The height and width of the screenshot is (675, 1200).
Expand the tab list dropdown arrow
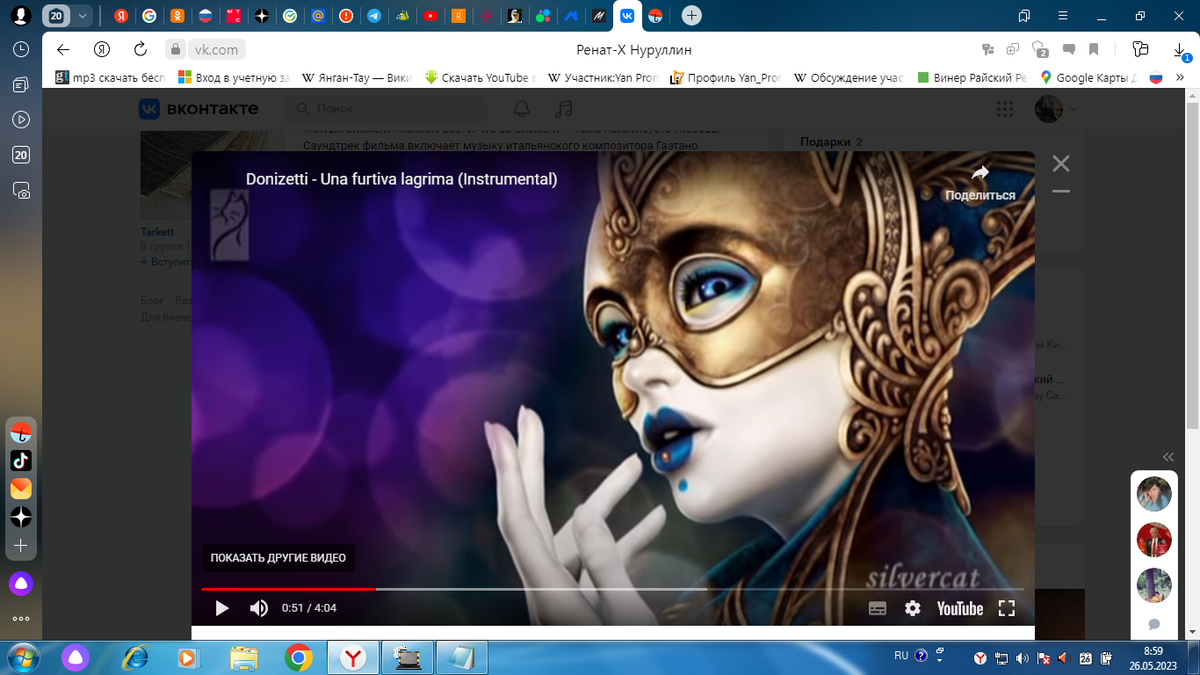coord(82,15)
